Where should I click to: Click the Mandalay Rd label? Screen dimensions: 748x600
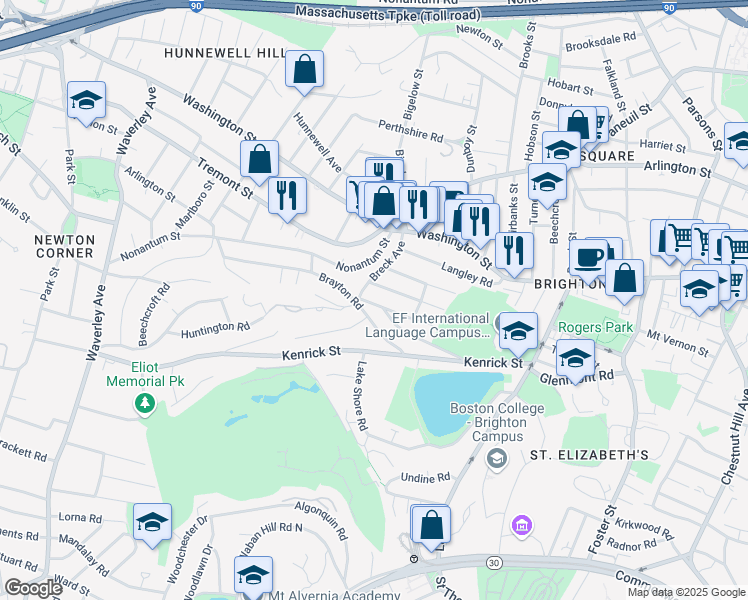[84, 555]
